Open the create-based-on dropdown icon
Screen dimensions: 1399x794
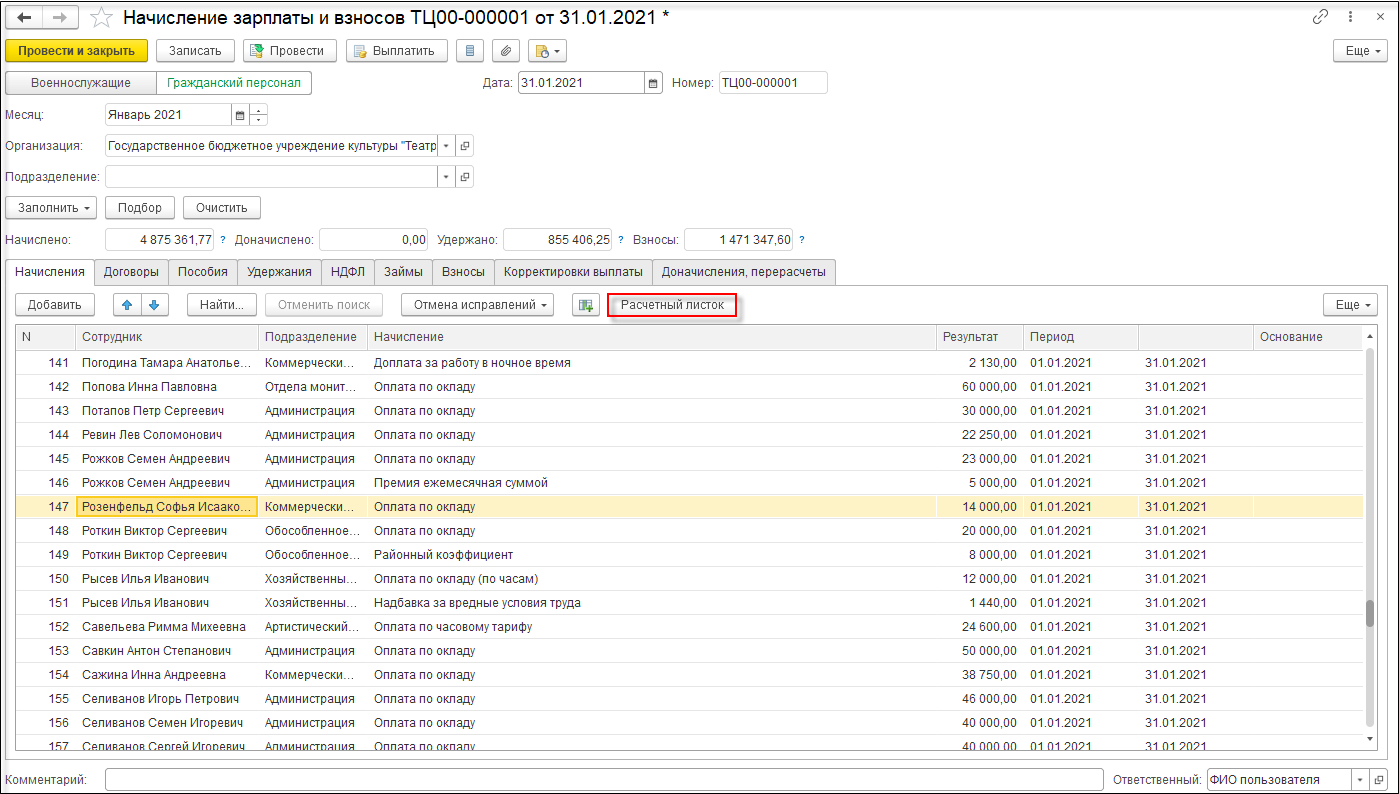click(x=547, y=50)
